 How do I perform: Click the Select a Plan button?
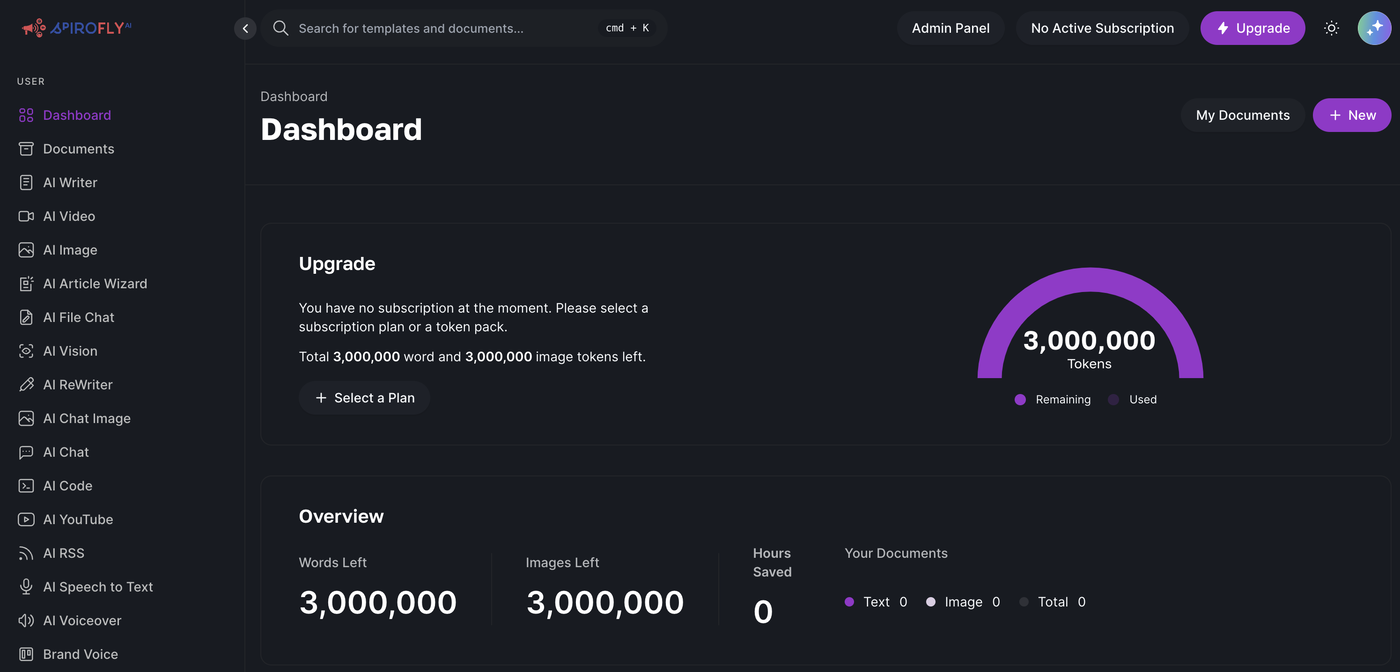tap(364, 398)
